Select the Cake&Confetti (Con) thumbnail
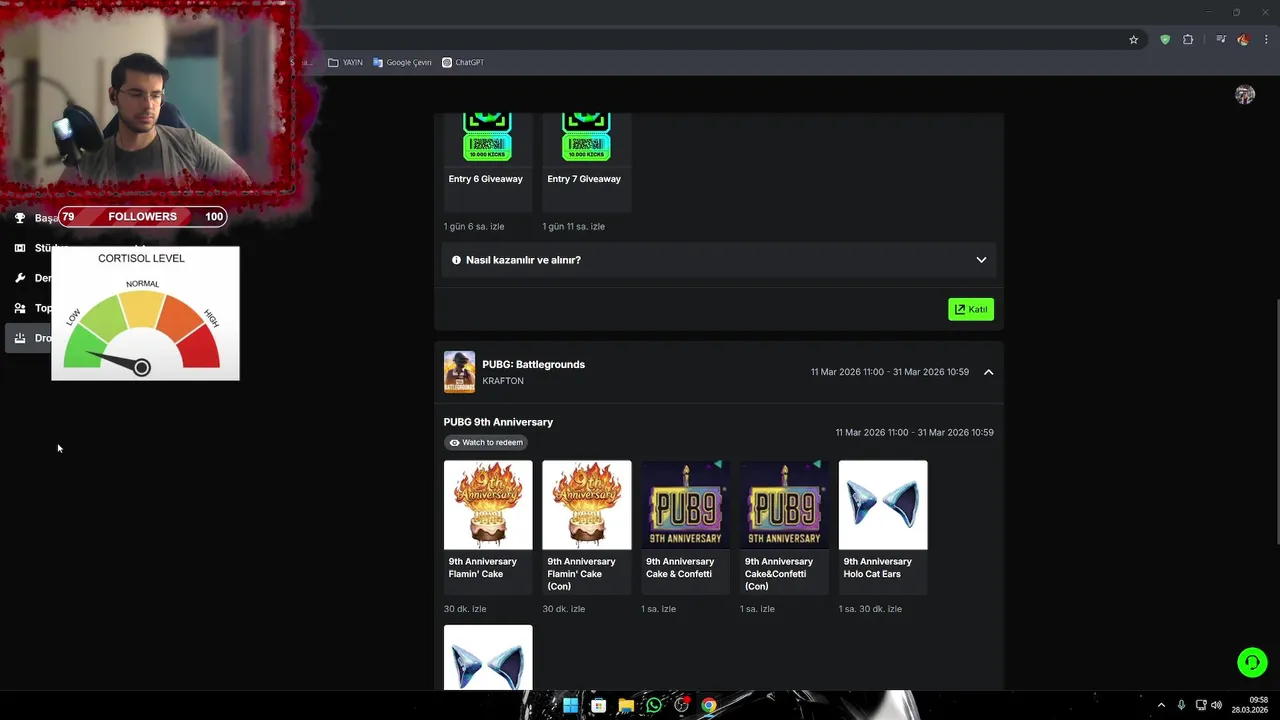 pos(784,505)
